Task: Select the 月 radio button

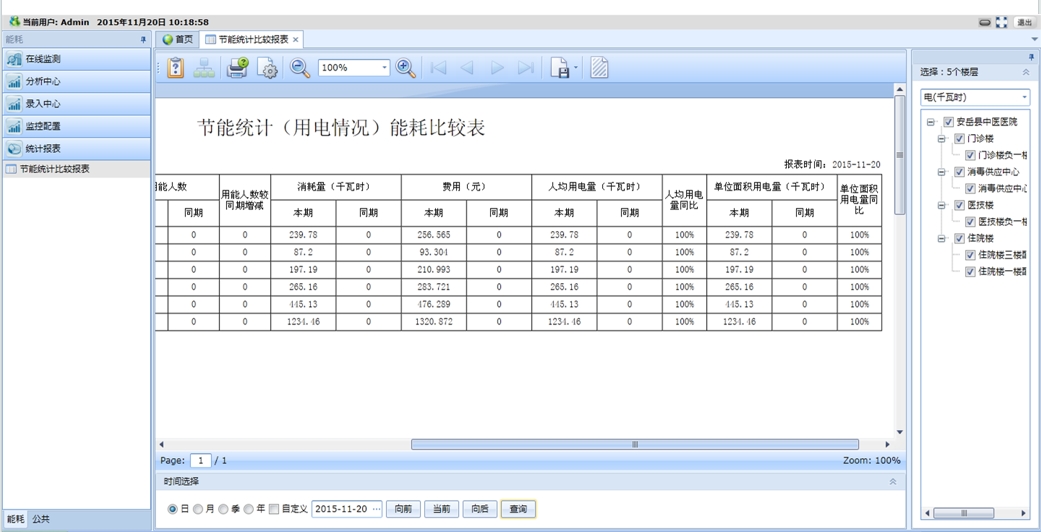Action: 198,509
